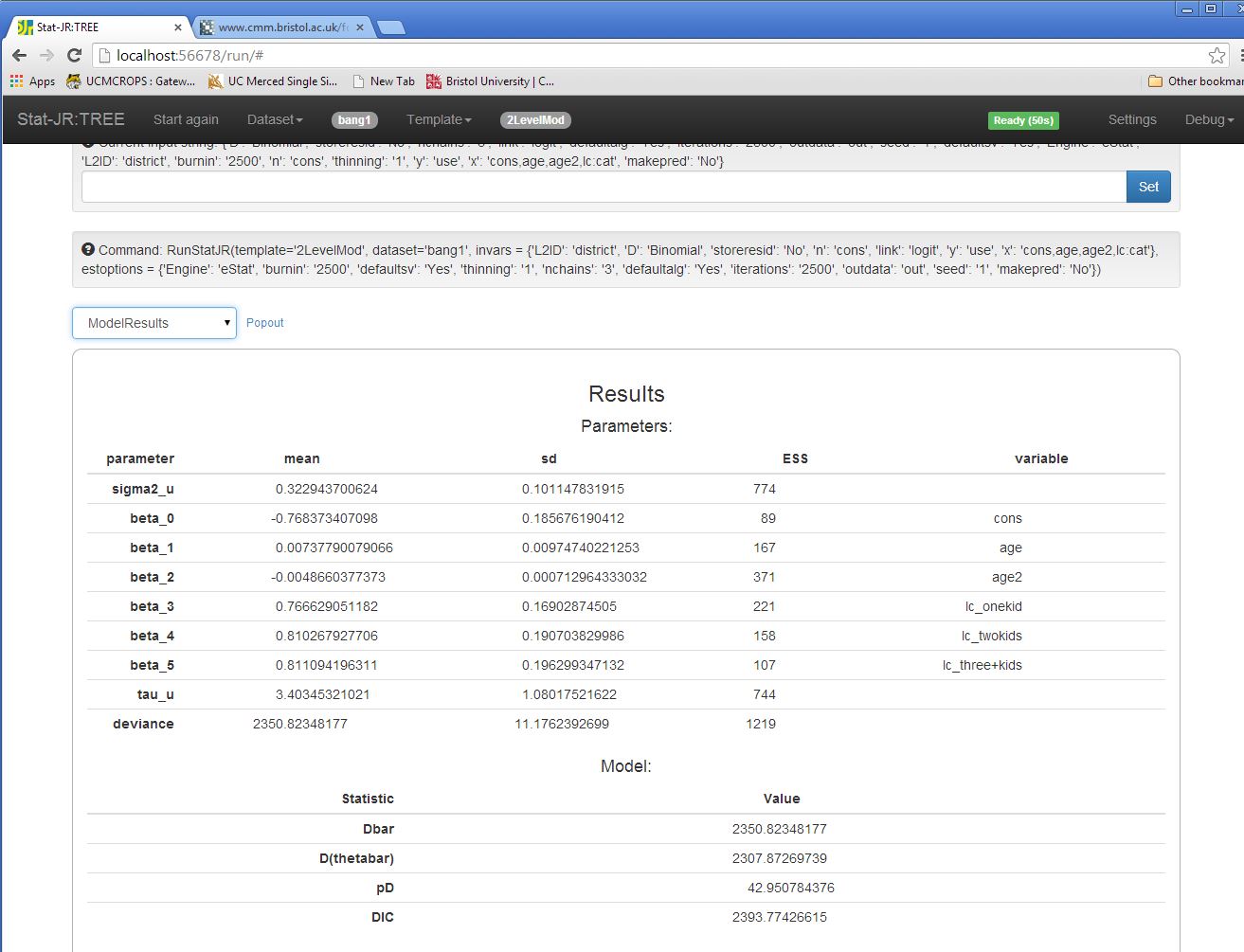Open the Apps grid shortcut
1244x952 pixels.
pos(32,81)
